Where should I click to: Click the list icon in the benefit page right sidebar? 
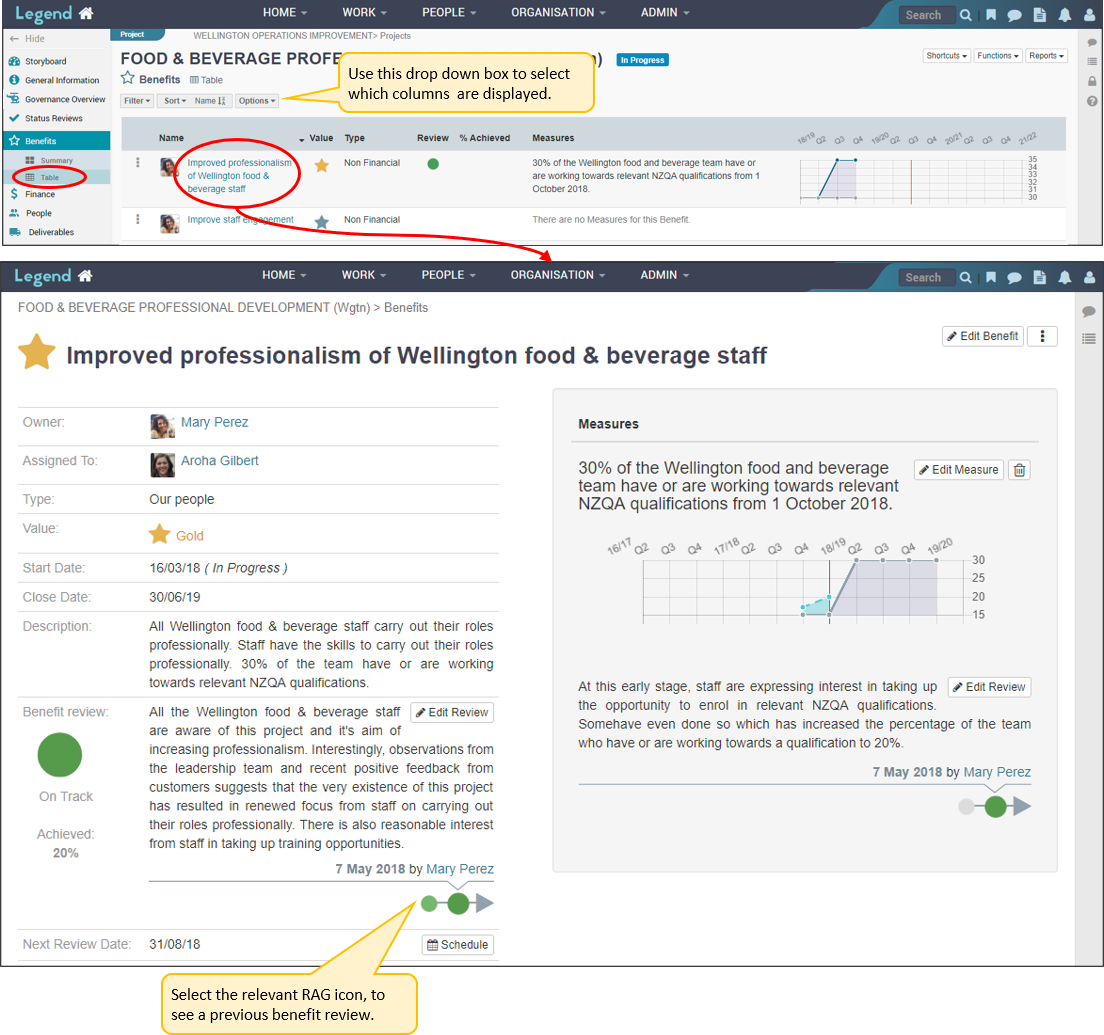(1089, 339)
